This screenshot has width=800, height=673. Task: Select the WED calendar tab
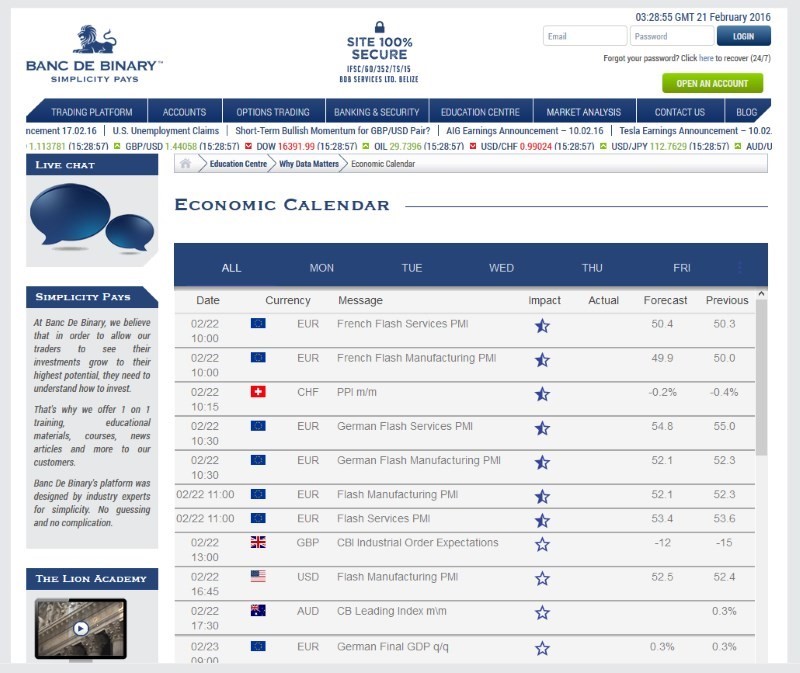(502, 268)
